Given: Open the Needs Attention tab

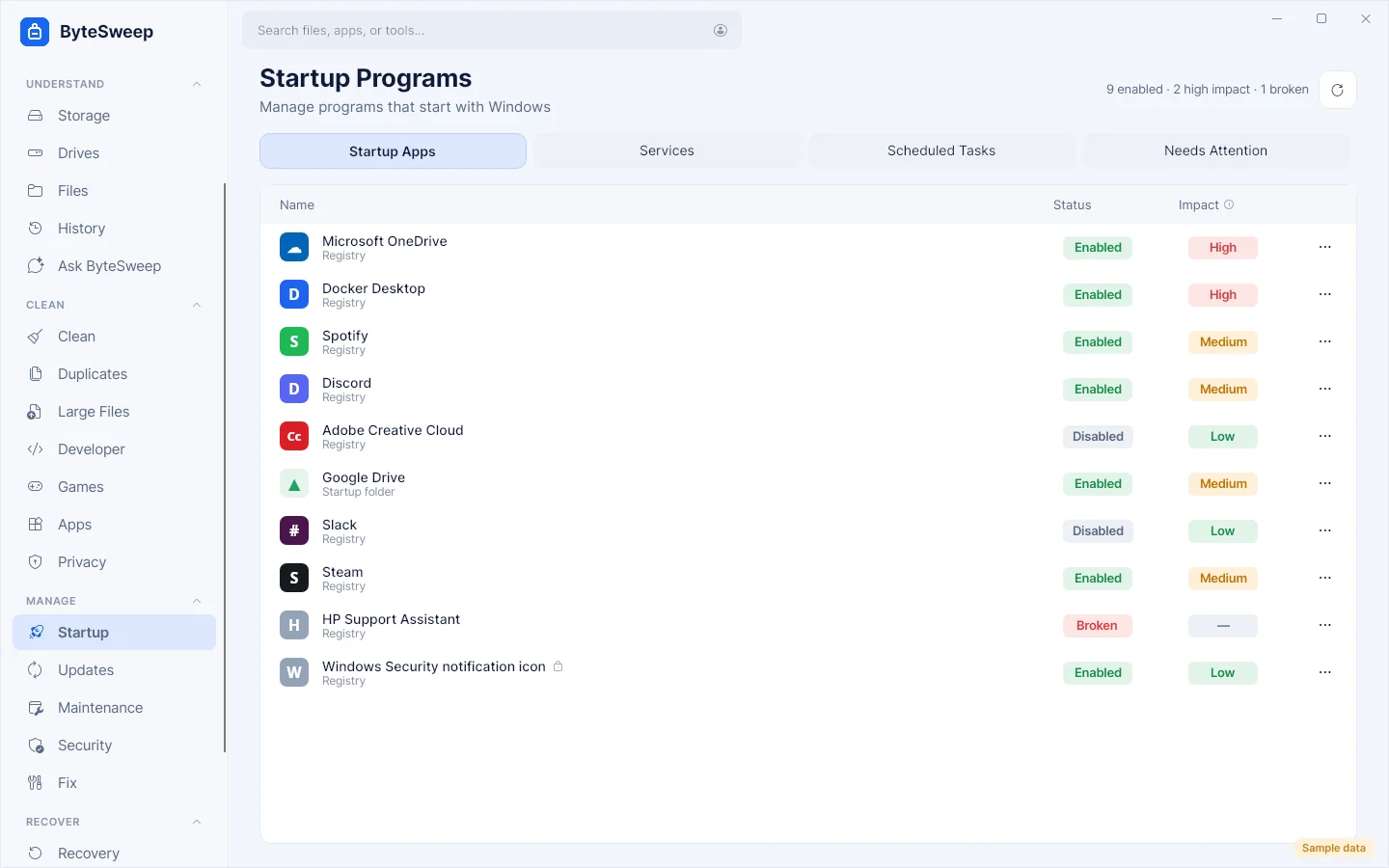Looking at the screenshot, I should pyautogui.click(x=1215, y=151).
